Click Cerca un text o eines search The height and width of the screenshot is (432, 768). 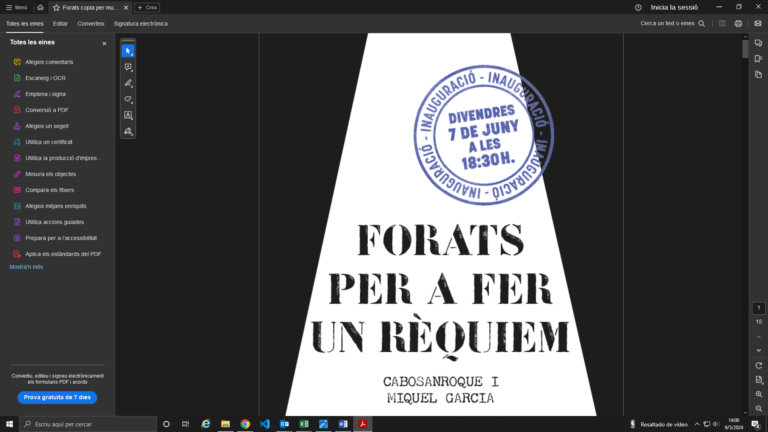coord(672,24)
